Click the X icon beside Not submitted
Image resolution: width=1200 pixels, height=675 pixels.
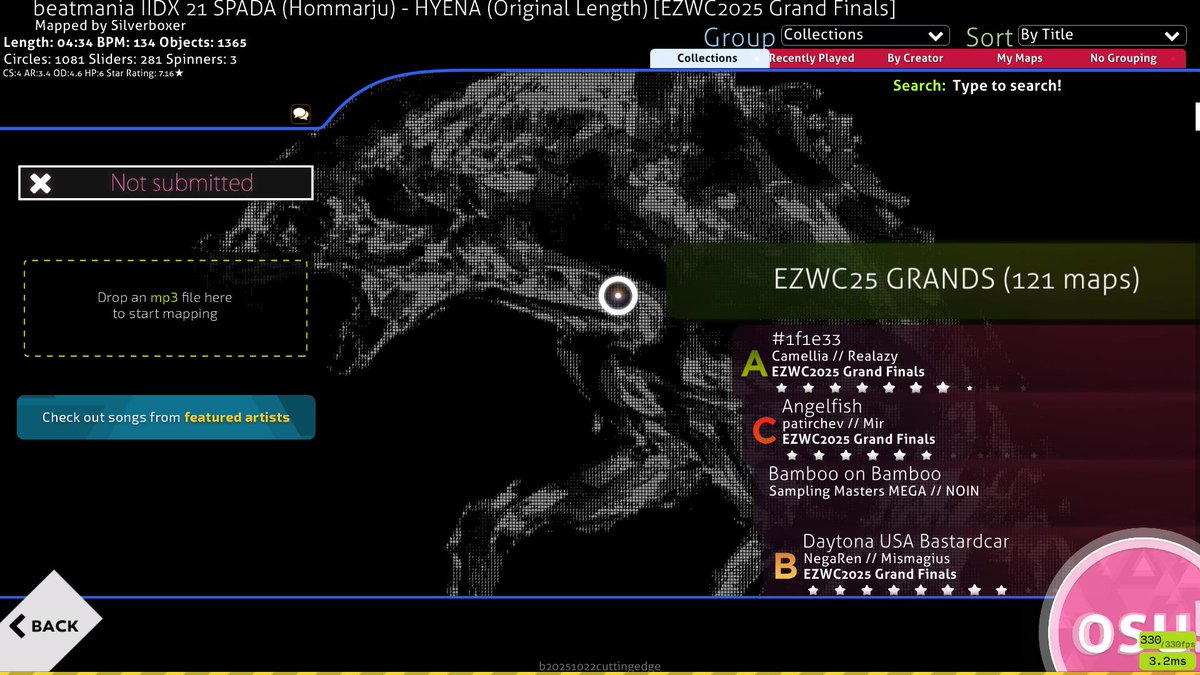pos(40,183)
